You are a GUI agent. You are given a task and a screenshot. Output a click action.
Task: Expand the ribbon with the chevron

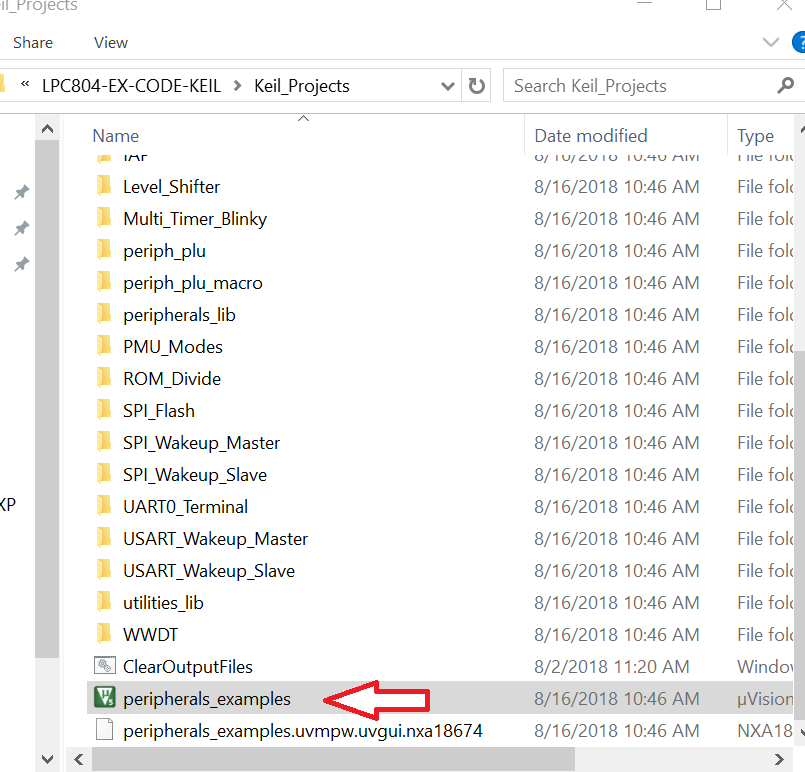[771, 42]
